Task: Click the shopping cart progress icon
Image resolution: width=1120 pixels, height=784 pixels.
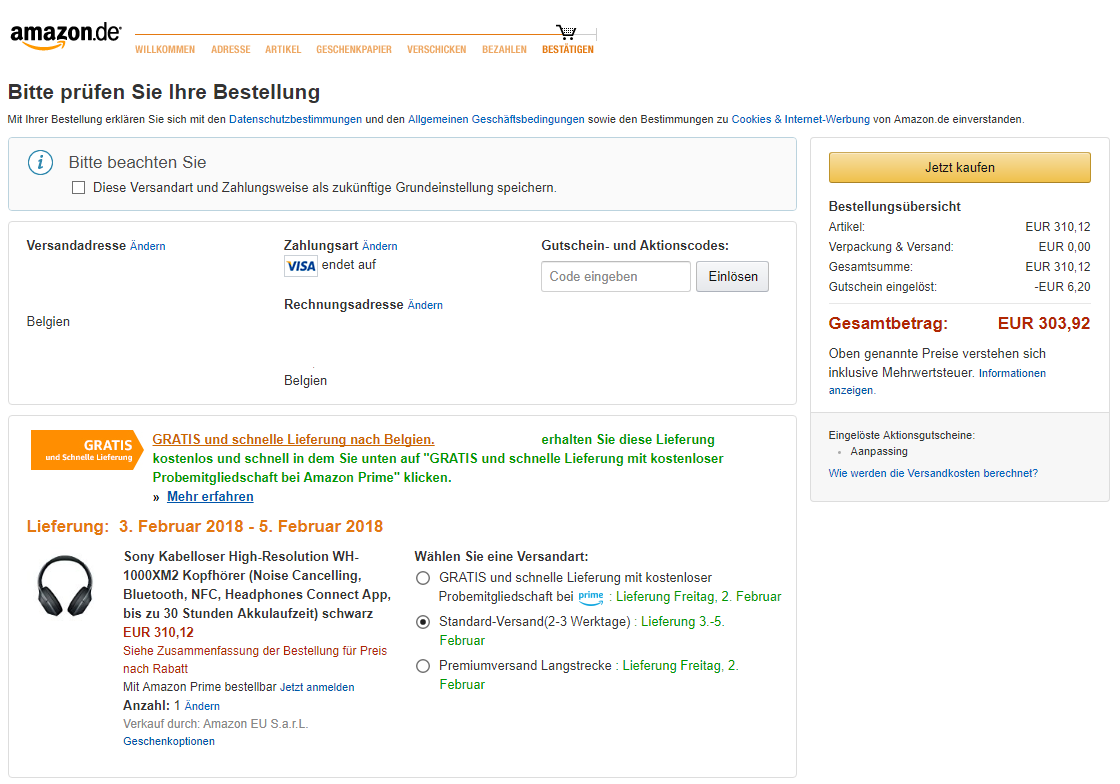Action: [567, 32]
